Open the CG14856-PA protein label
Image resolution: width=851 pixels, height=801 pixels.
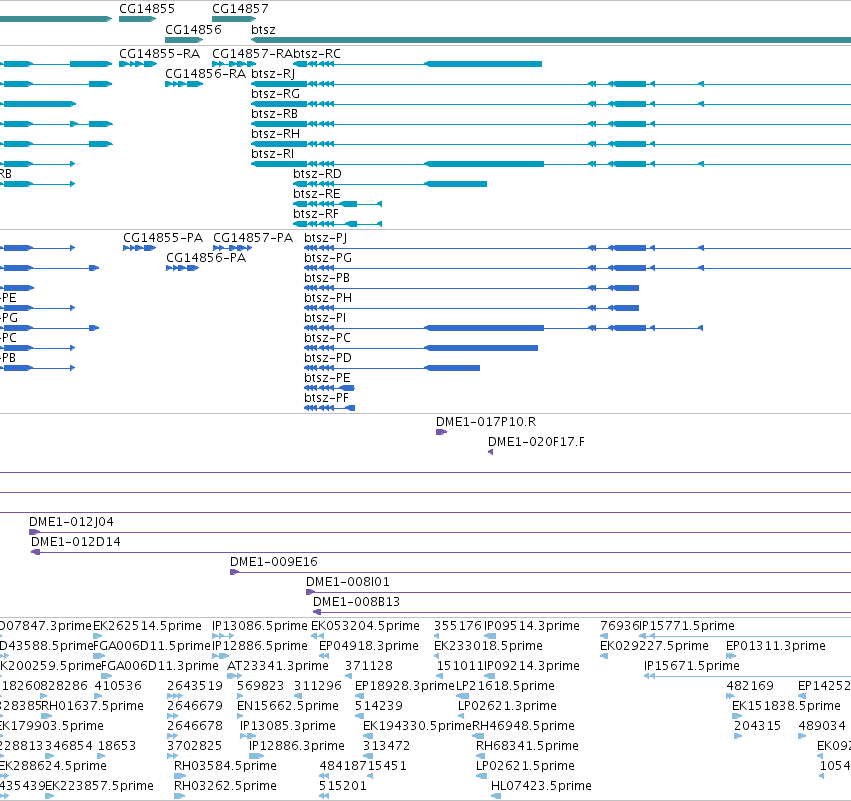point(206,258)
